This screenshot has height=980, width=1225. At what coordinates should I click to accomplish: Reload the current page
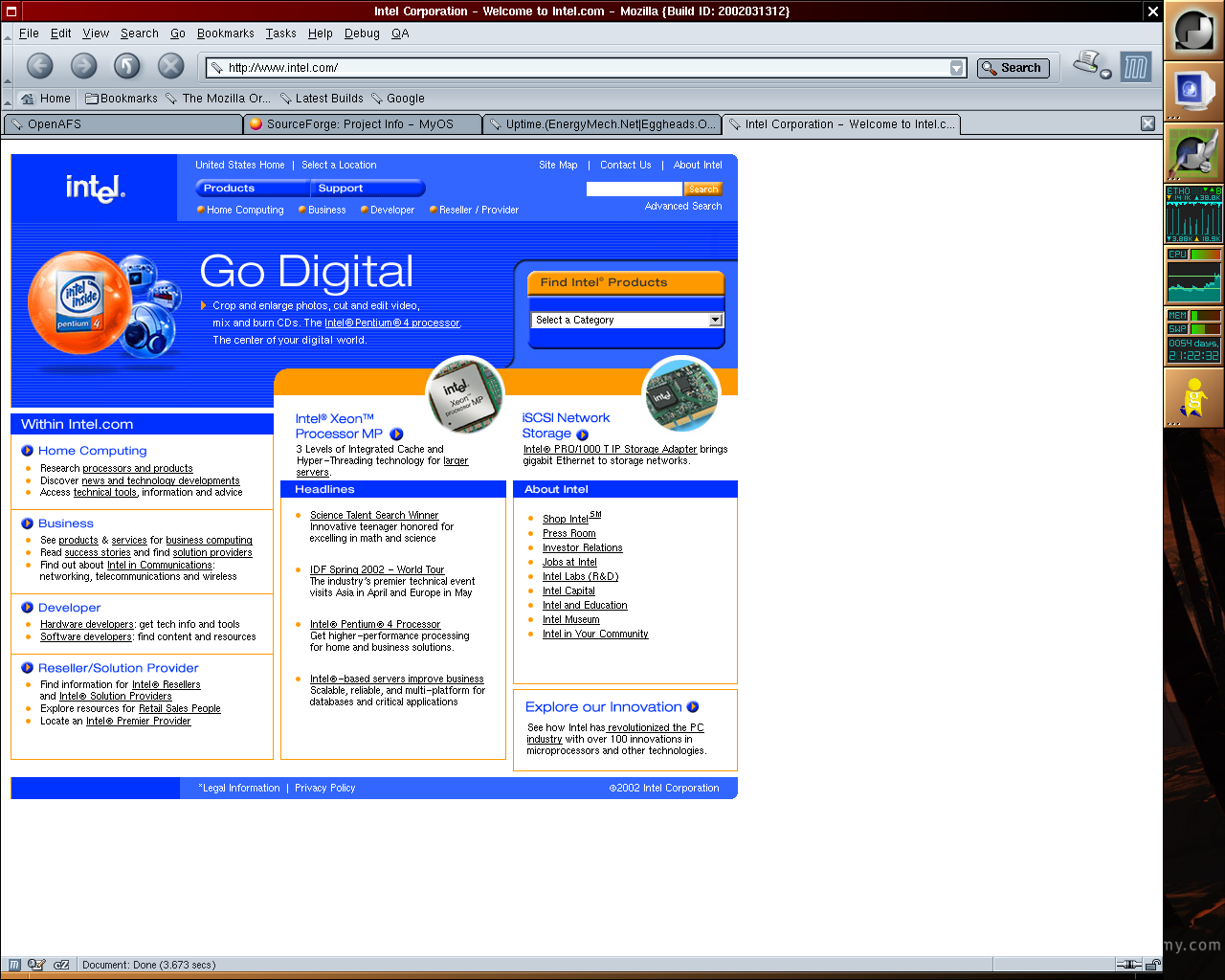(x=127, y=65)
